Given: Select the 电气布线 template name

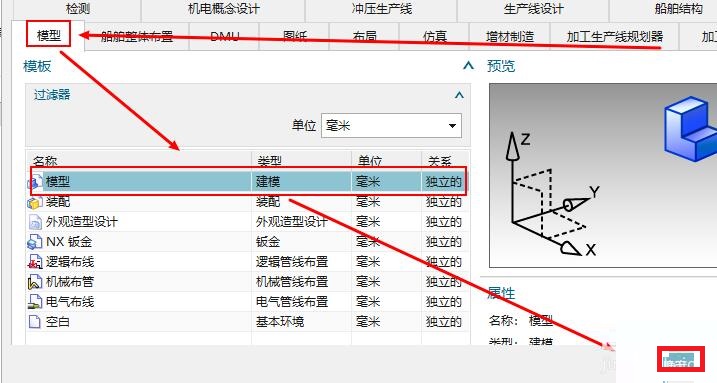Looking at the screenshot, I should click(70, 302).
